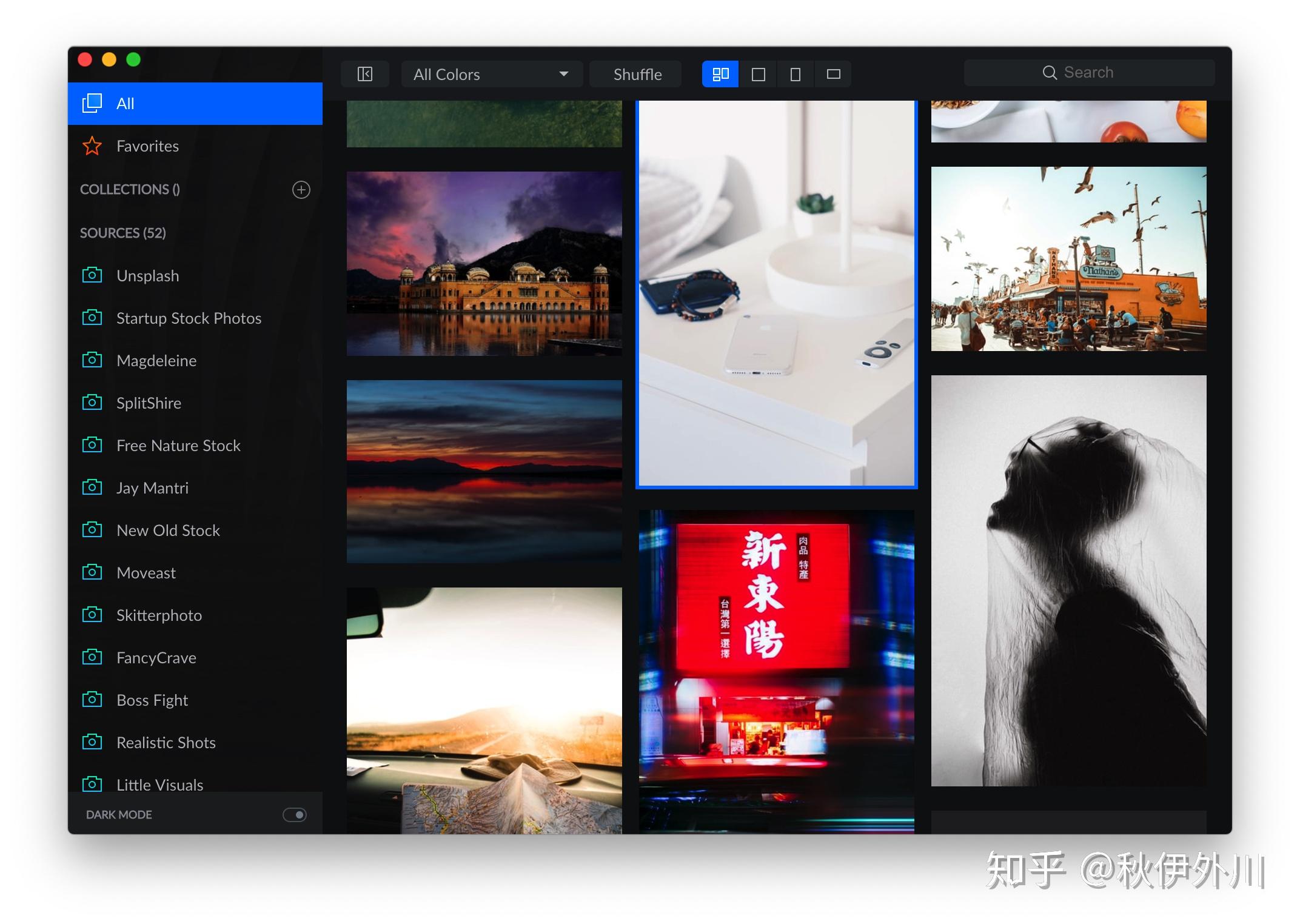1300x924 pixels.
Task: Select the car dashboard map photo
Action: pyautogui.click(x=484, y=711)
